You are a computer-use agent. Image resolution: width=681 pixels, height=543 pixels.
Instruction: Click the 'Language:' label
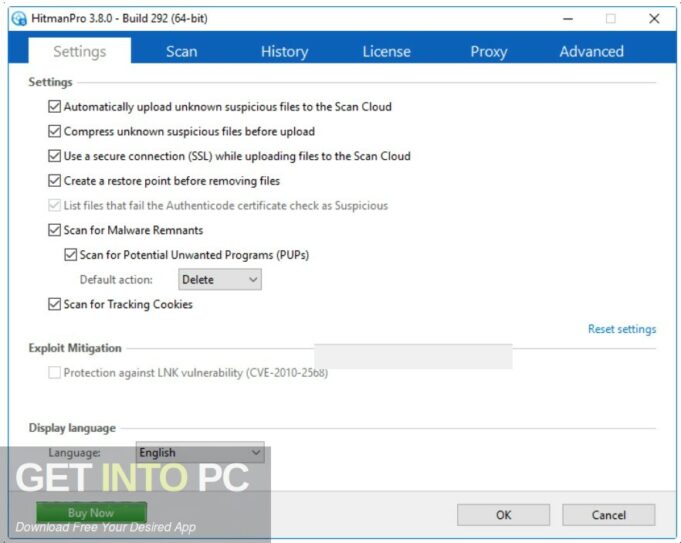click(74, 453)
